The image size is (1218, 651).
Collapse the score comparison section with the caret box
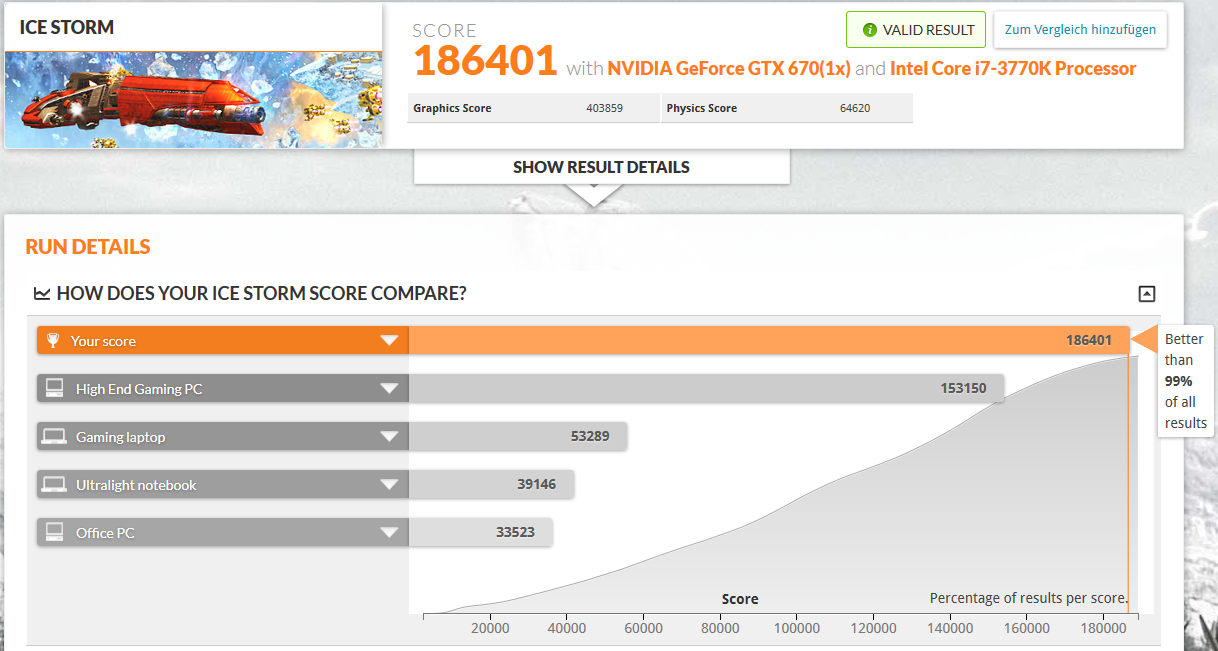1147,294
